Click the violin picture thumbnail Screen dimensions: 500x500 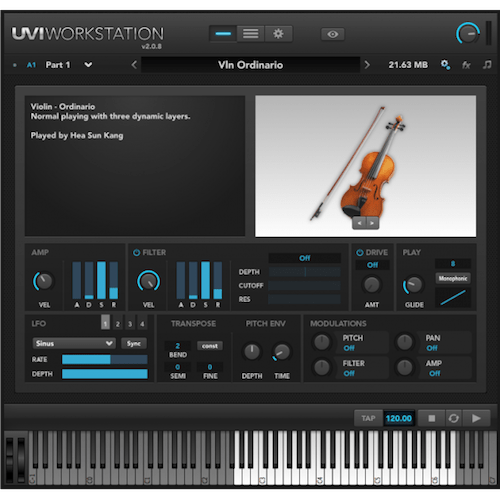coord(365,166)
